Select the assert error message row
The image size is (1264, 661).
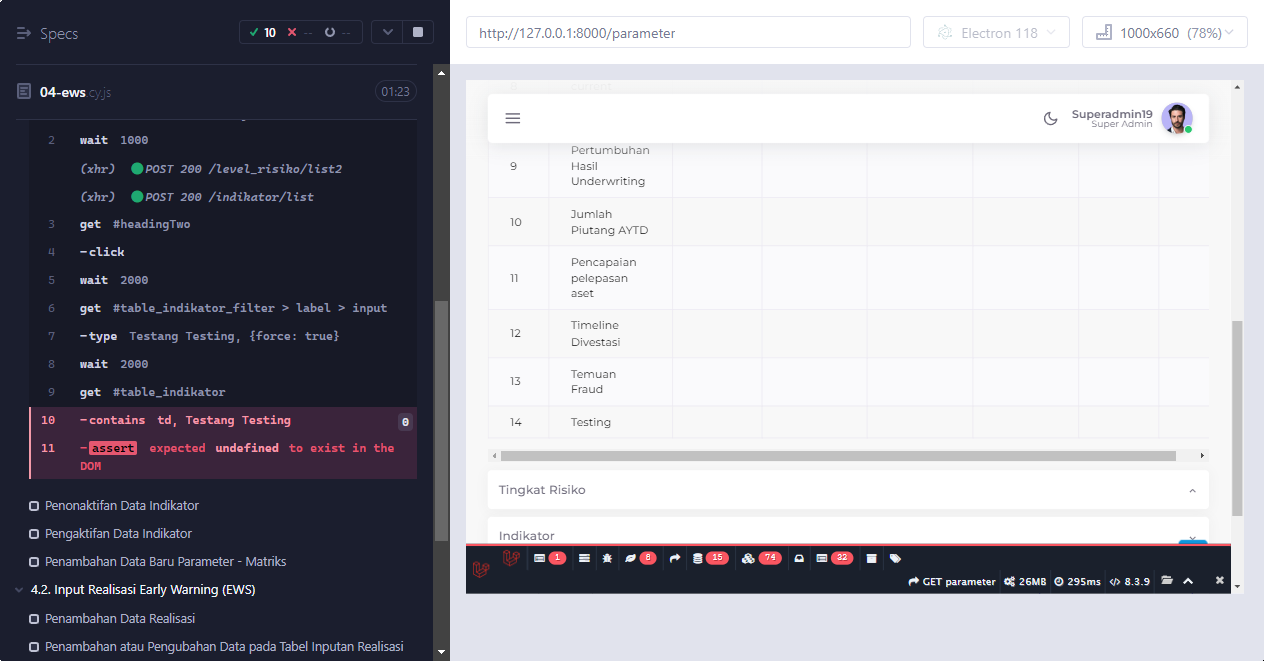(224, 457)
